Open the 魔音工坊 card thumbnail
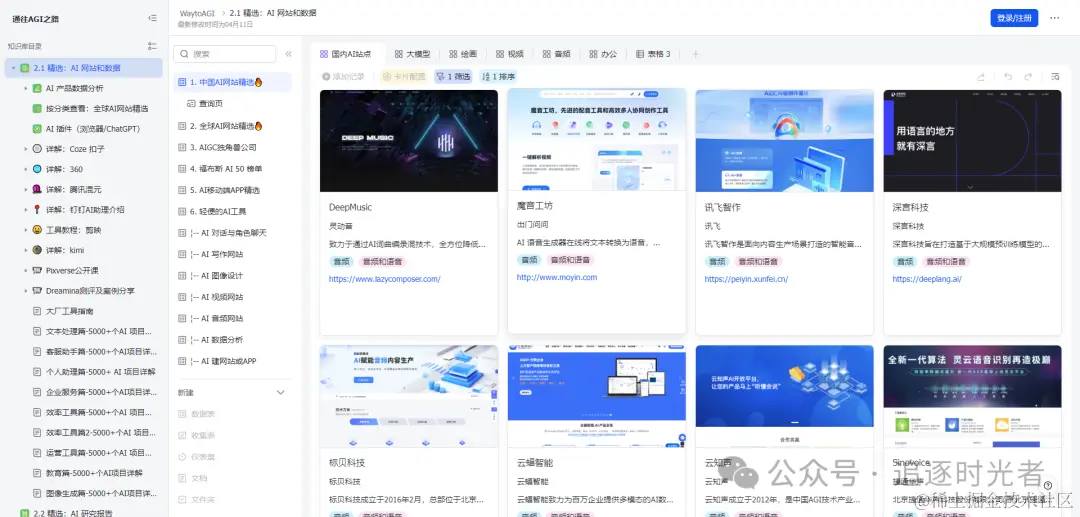Screen dimensions: 1080x517 596,139
